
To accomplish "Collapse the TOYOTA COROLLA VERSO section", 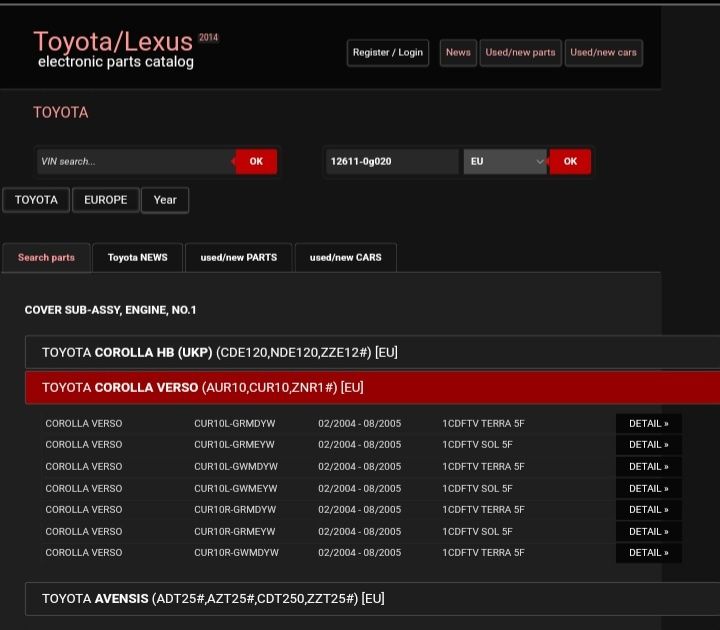I will [372, 388].
